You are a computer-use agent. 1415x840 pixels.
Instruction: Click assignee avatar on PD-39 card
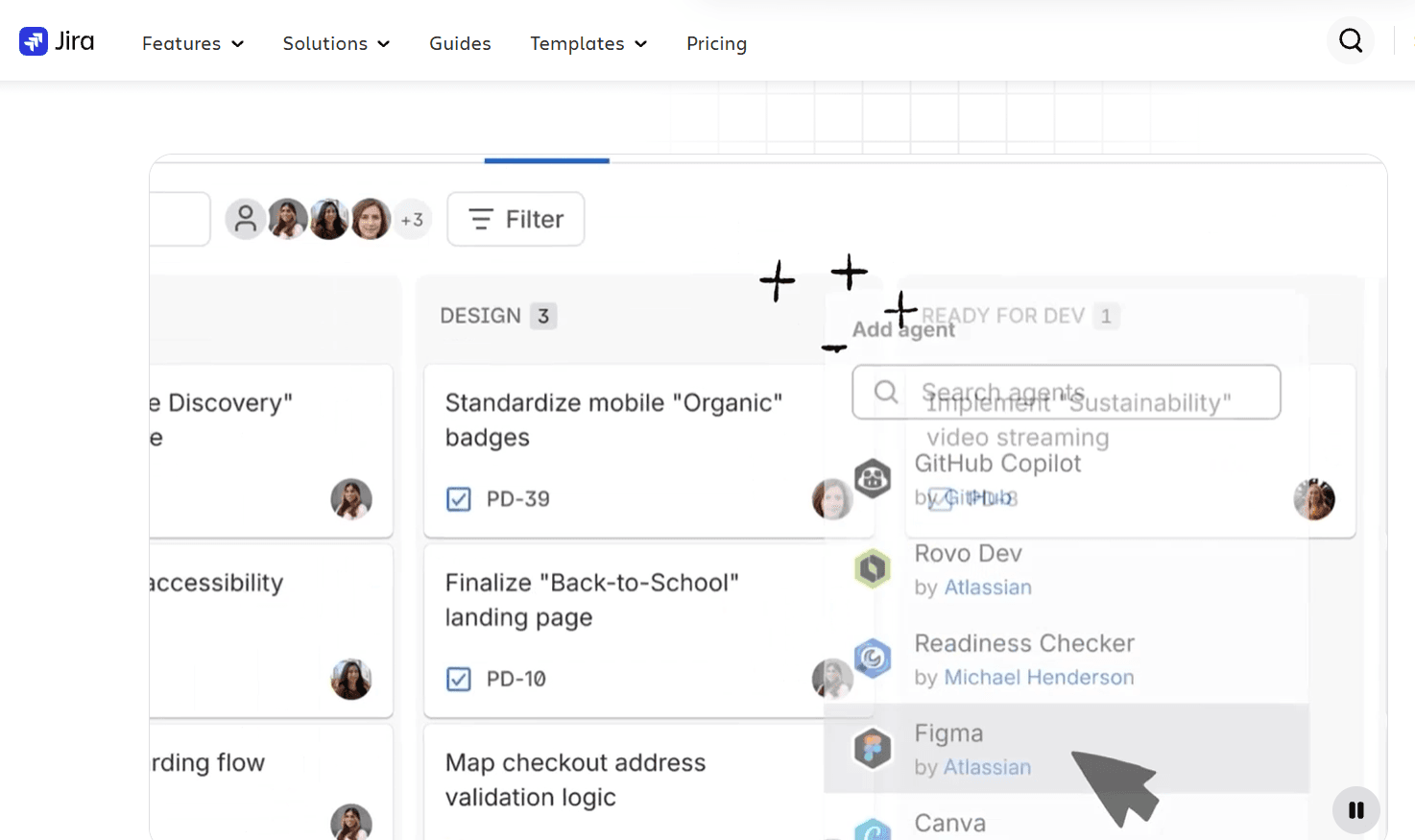pos(831,499)
